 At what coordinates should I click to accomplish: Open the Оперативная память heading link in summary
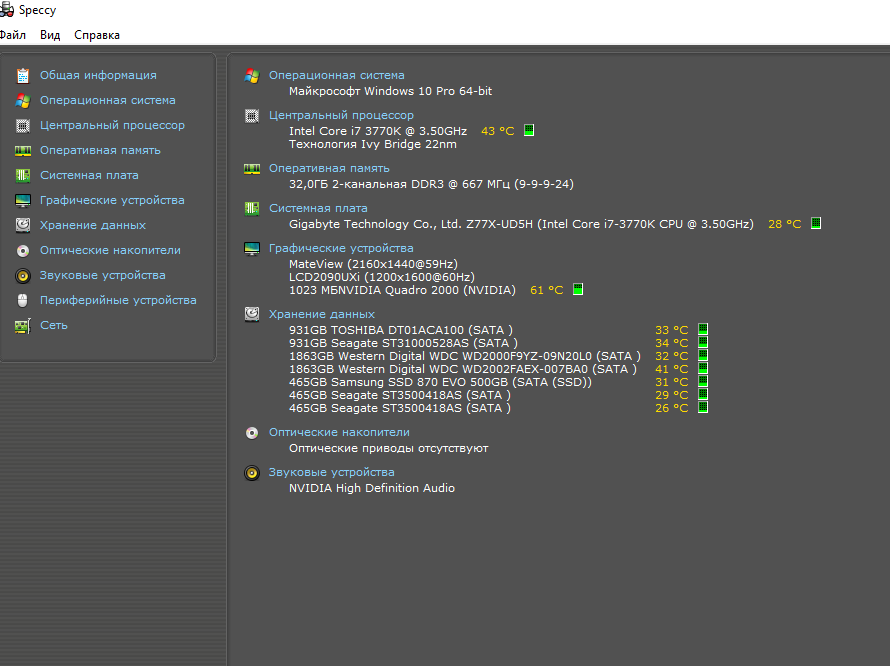tap(329, 169)
